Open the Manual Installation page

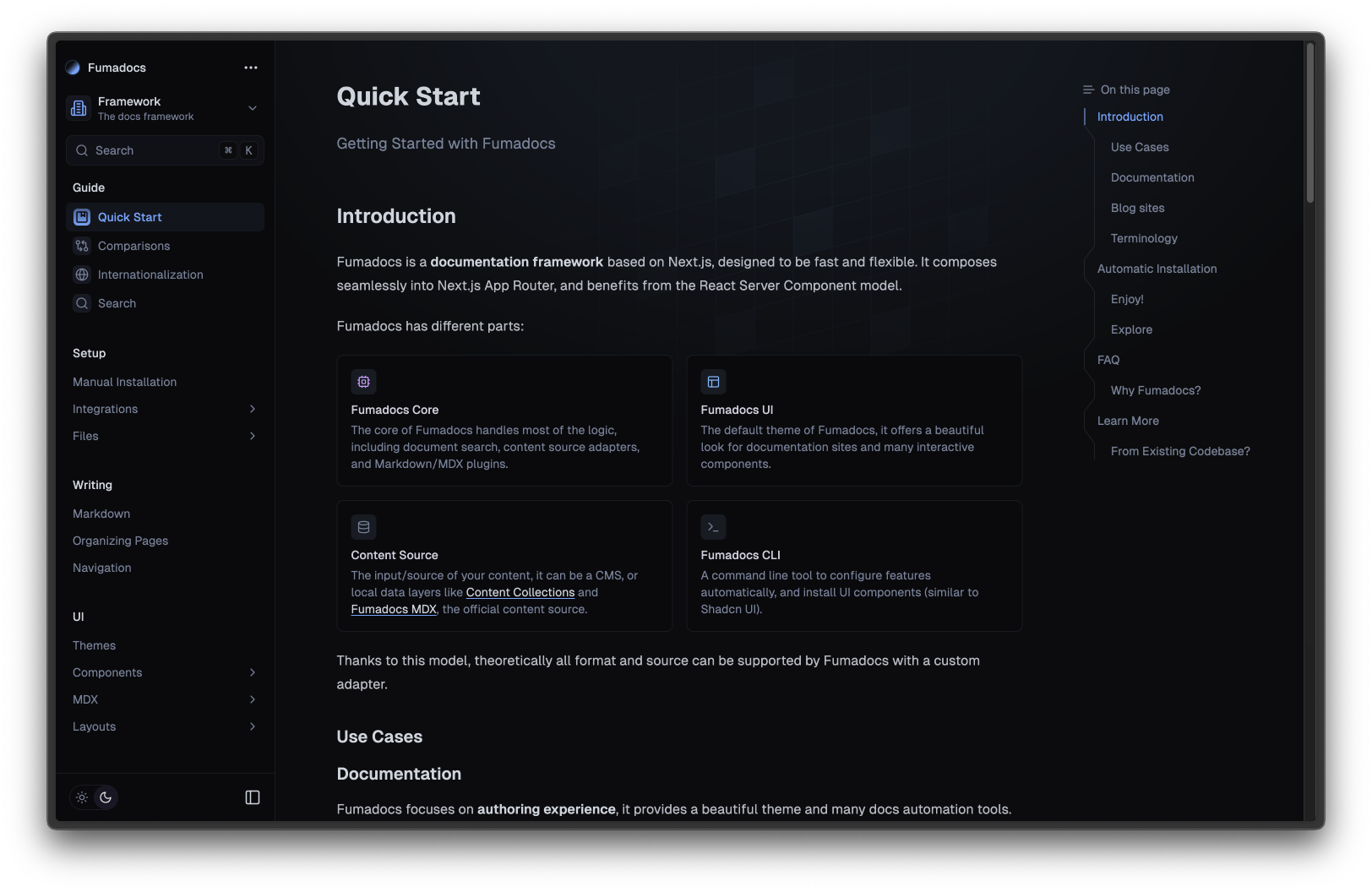click(x=125, y=382)
